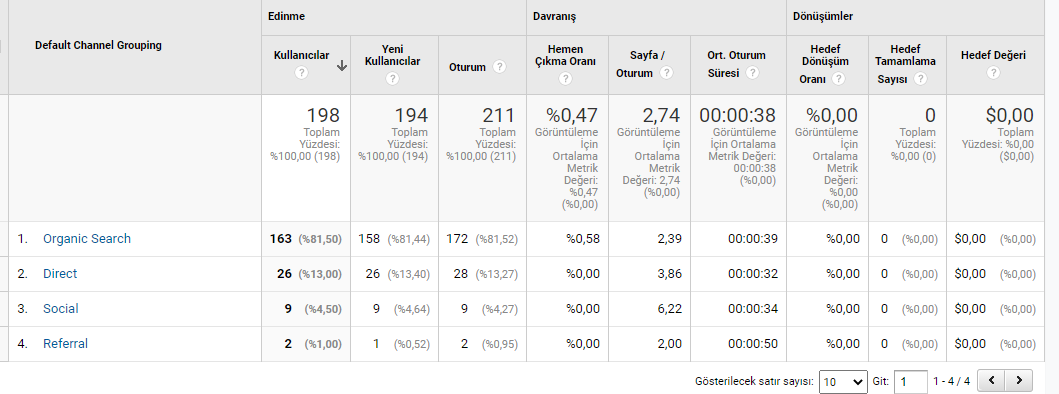The height and width of the screenshot is (394, 1059).
Task: Open help icon under Yeni Kullanıcılar
Action: pyautogui.click(x=392, y=78)
